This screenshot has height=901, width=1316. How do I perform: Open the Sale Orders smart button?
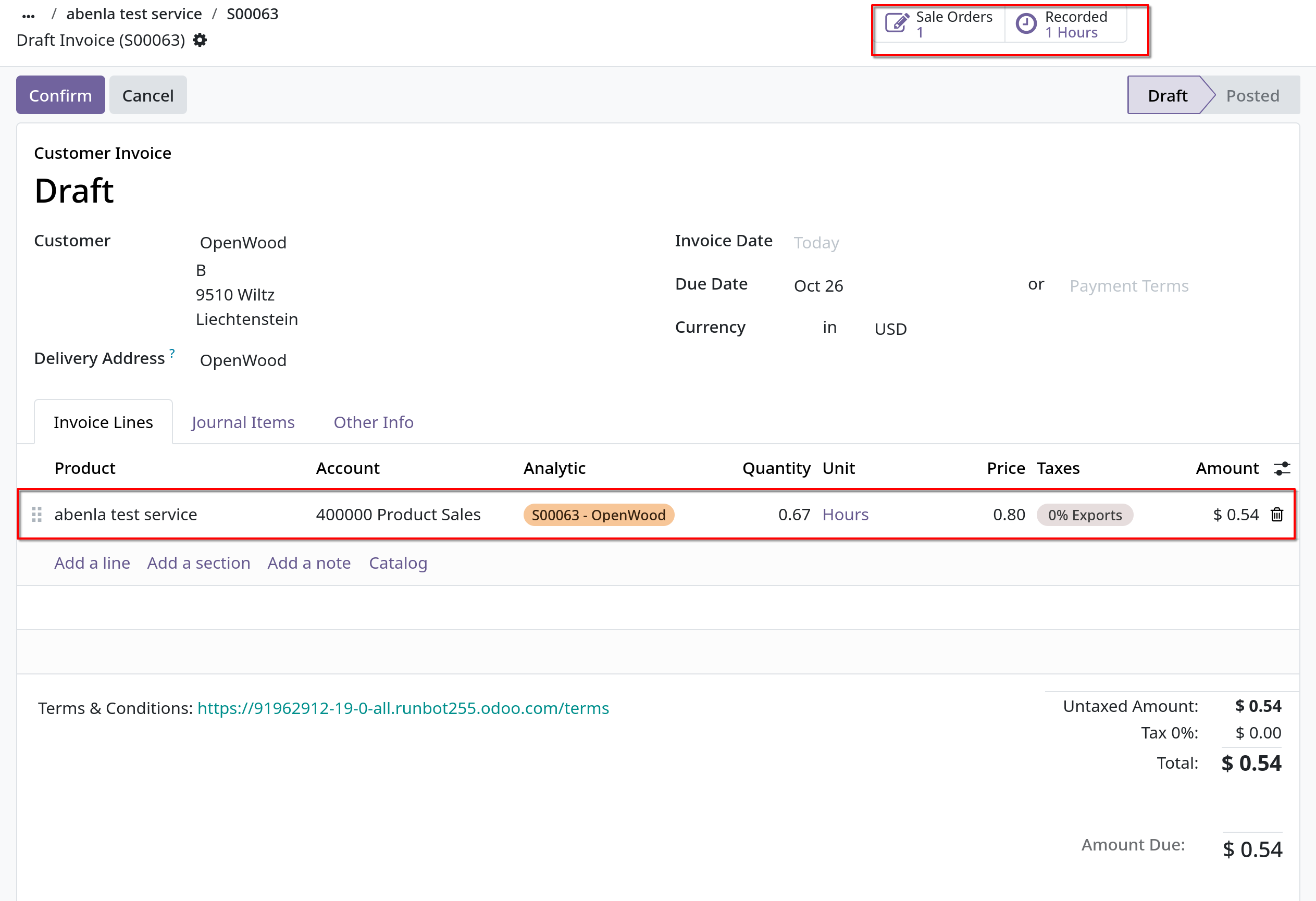[940, 24]
